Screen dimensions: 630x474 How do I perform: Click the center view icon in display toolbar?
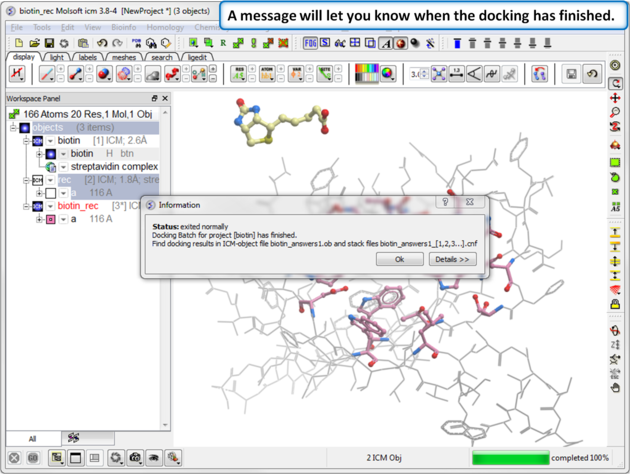[439, 75]
